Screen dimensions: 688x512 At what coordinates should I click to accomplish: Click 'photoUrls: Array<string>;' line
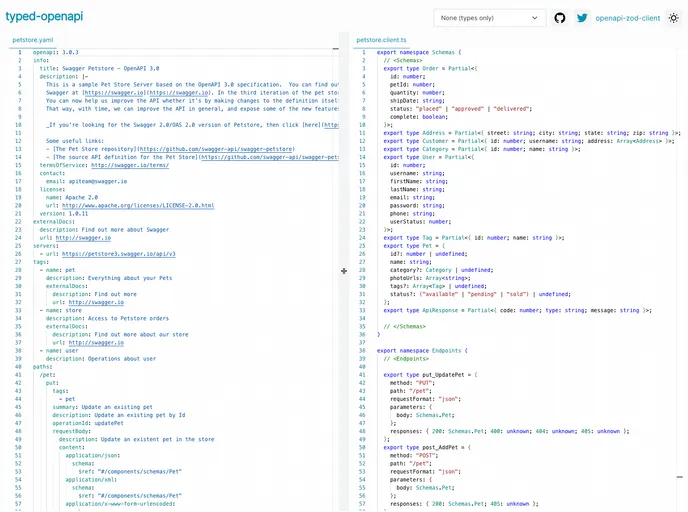click(x=430, y=278)
